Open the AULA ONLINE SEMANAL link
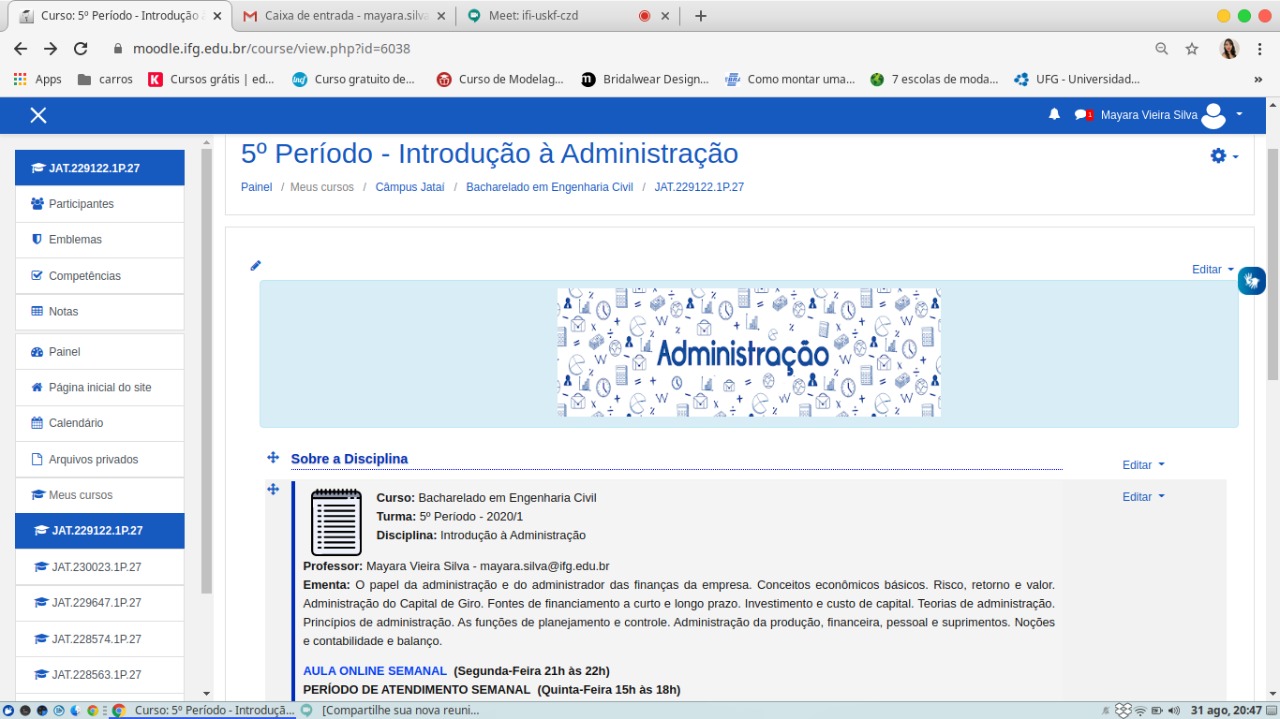 pyautogui.click(x=374, y=671)
